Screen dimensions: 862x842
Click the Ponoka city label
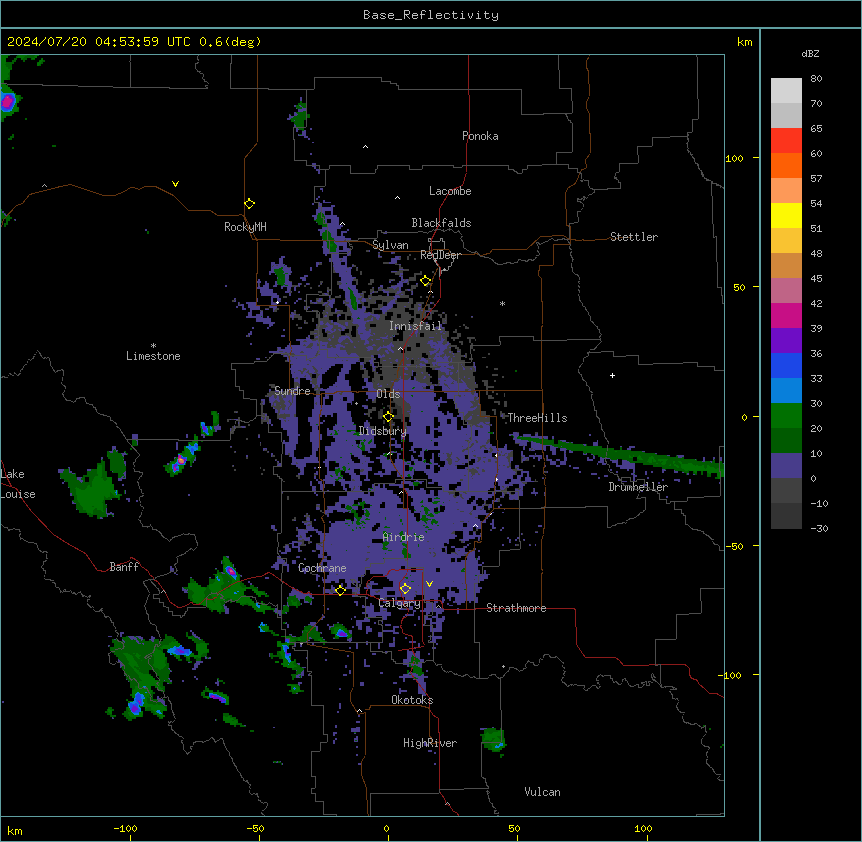click(480, 136)
